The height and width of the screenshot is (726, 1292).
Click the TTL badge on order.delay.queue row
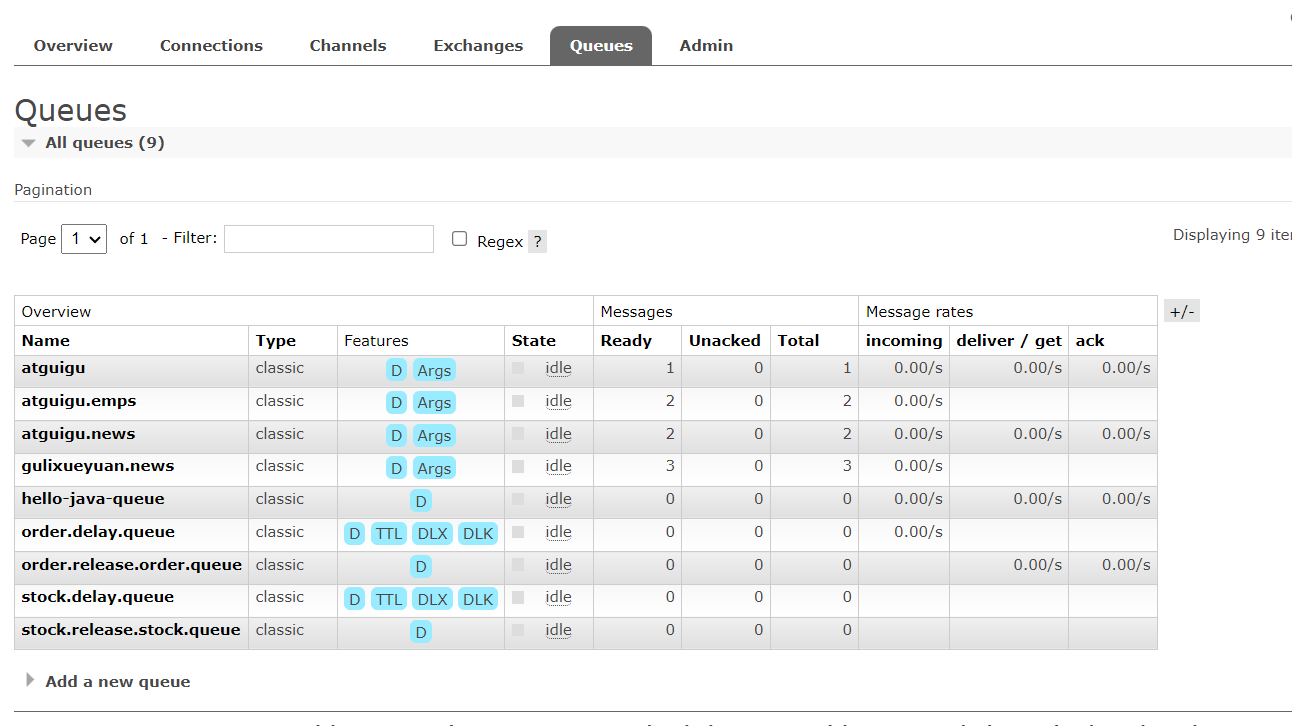389,534
